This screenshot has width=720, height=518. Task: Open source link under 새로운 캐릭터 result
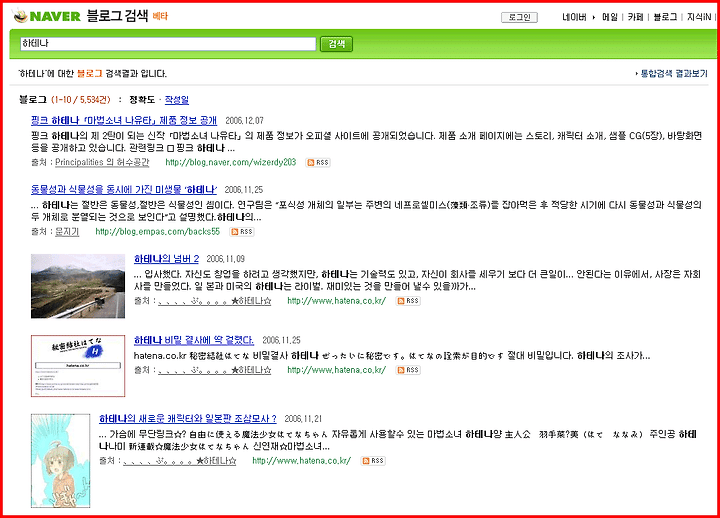click(x=180, y=461)
